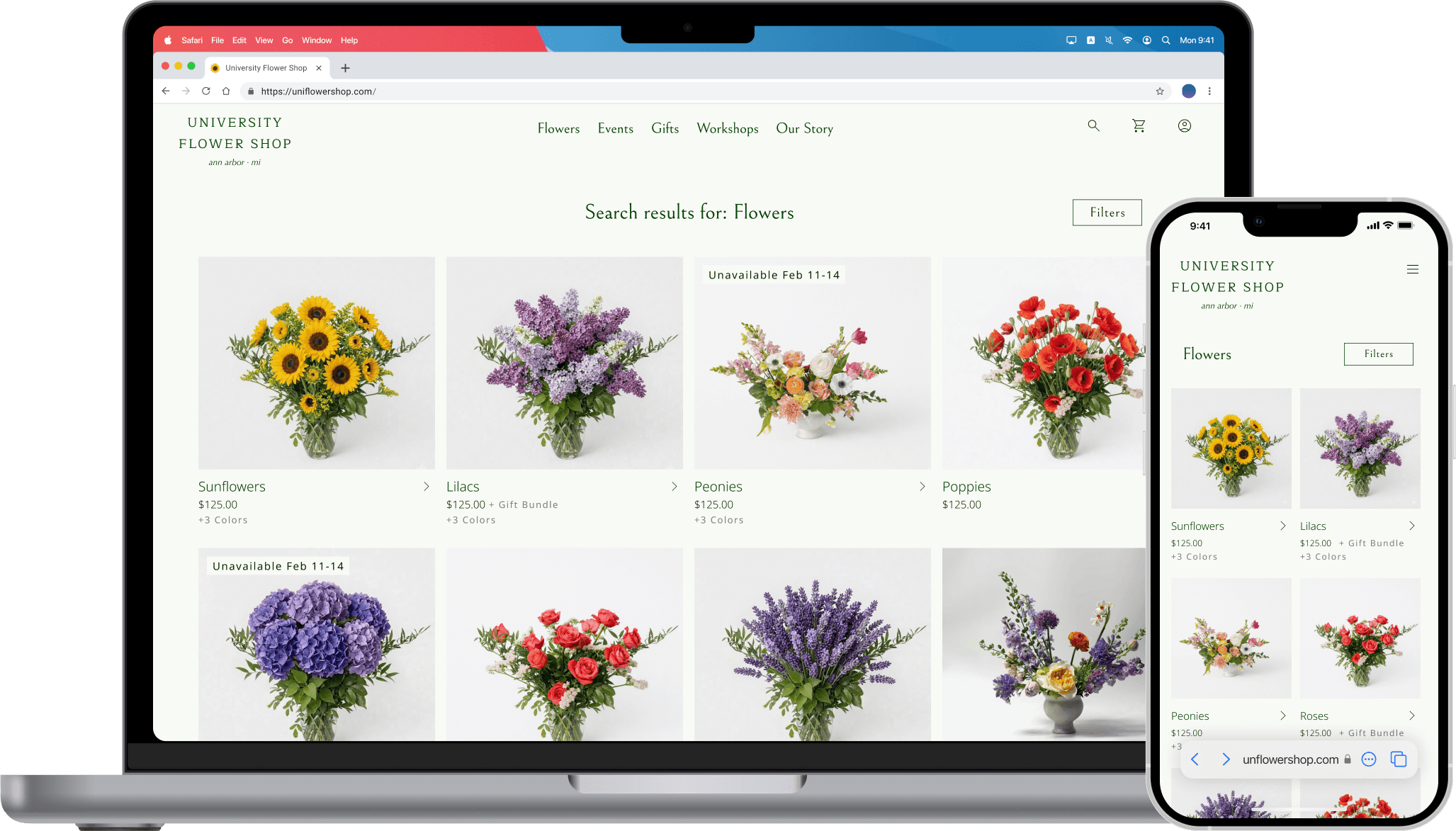Expand Sunflowers product chevron on desktop
This screenshot has height=831, width=1456.
(x=426, y=487)
